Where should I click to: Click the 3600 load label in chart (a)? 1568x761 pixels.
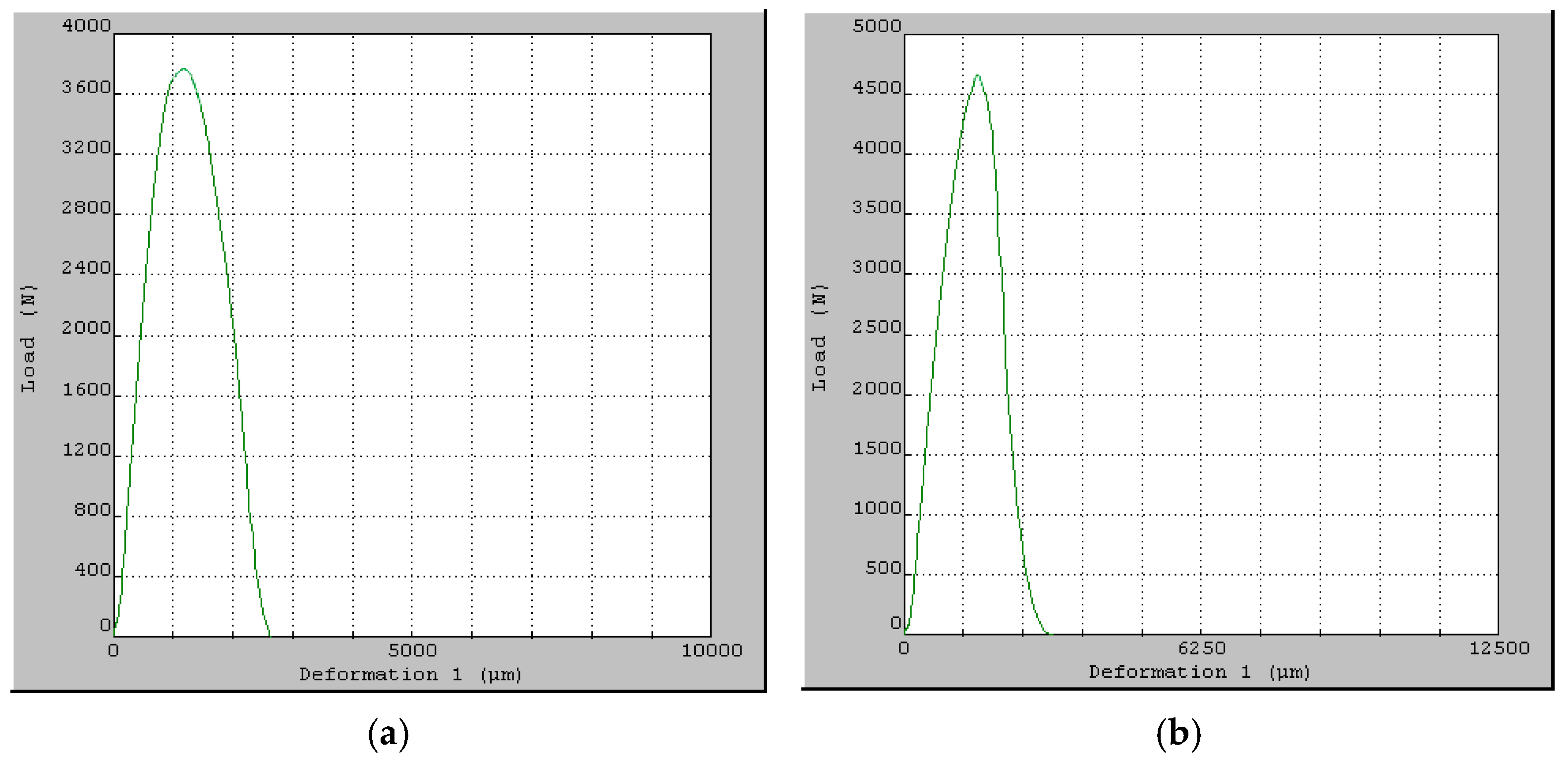coord(86,88)
